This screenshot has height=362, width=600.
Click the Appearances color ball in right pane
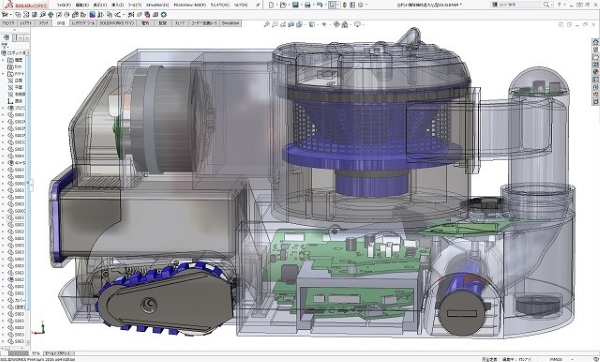click(x=595, y=72)
